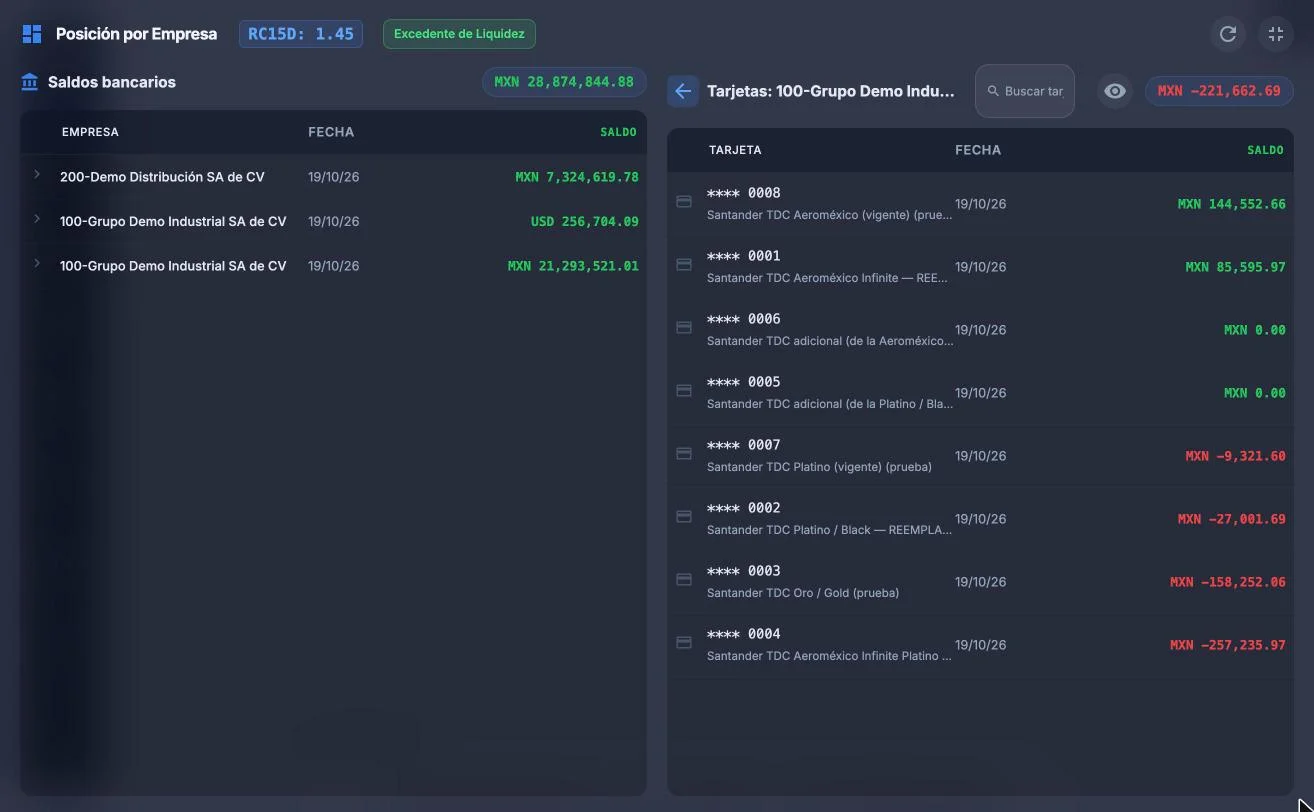The image size is (1314, 812).
Task: Click the Buscar tarjeta search field
Action: (1025, 91)
